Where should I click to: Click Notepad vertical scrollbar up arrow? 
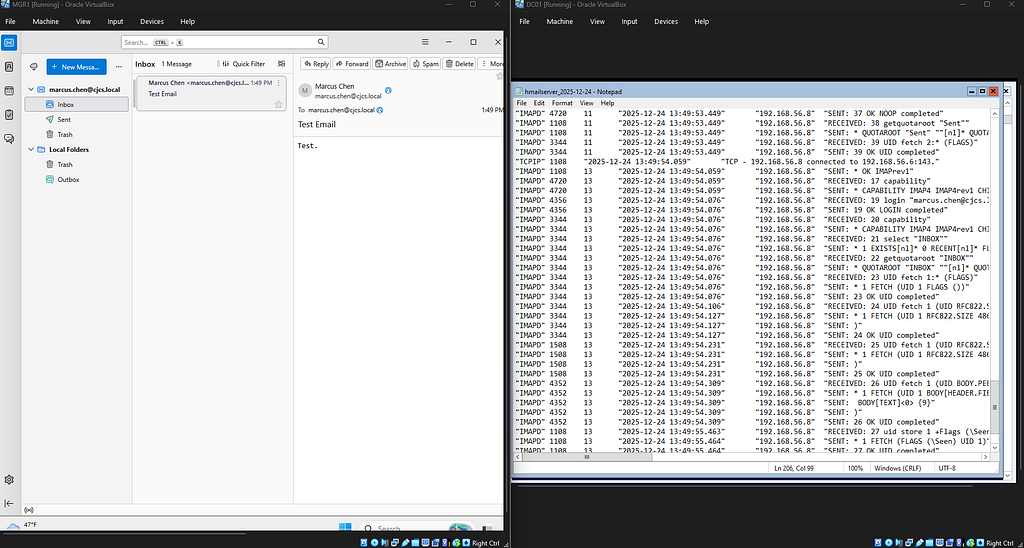pos(995,113)
